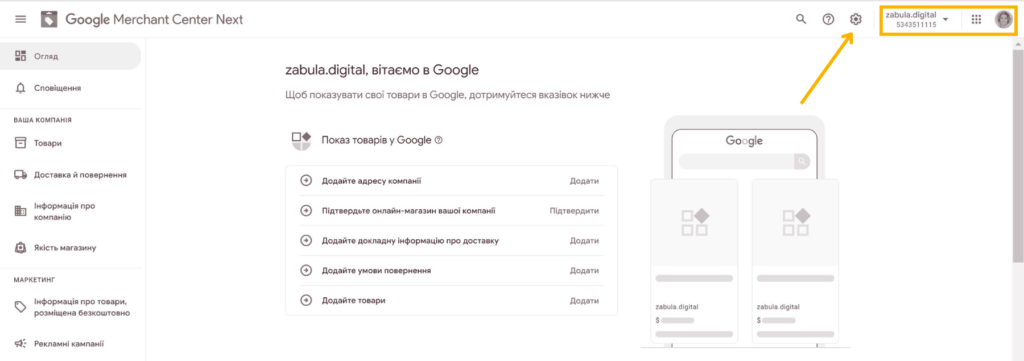Screen dimensions: 1024x361
Task: Select Додайте умови повернення text
Action: click(x=376, y=270)
